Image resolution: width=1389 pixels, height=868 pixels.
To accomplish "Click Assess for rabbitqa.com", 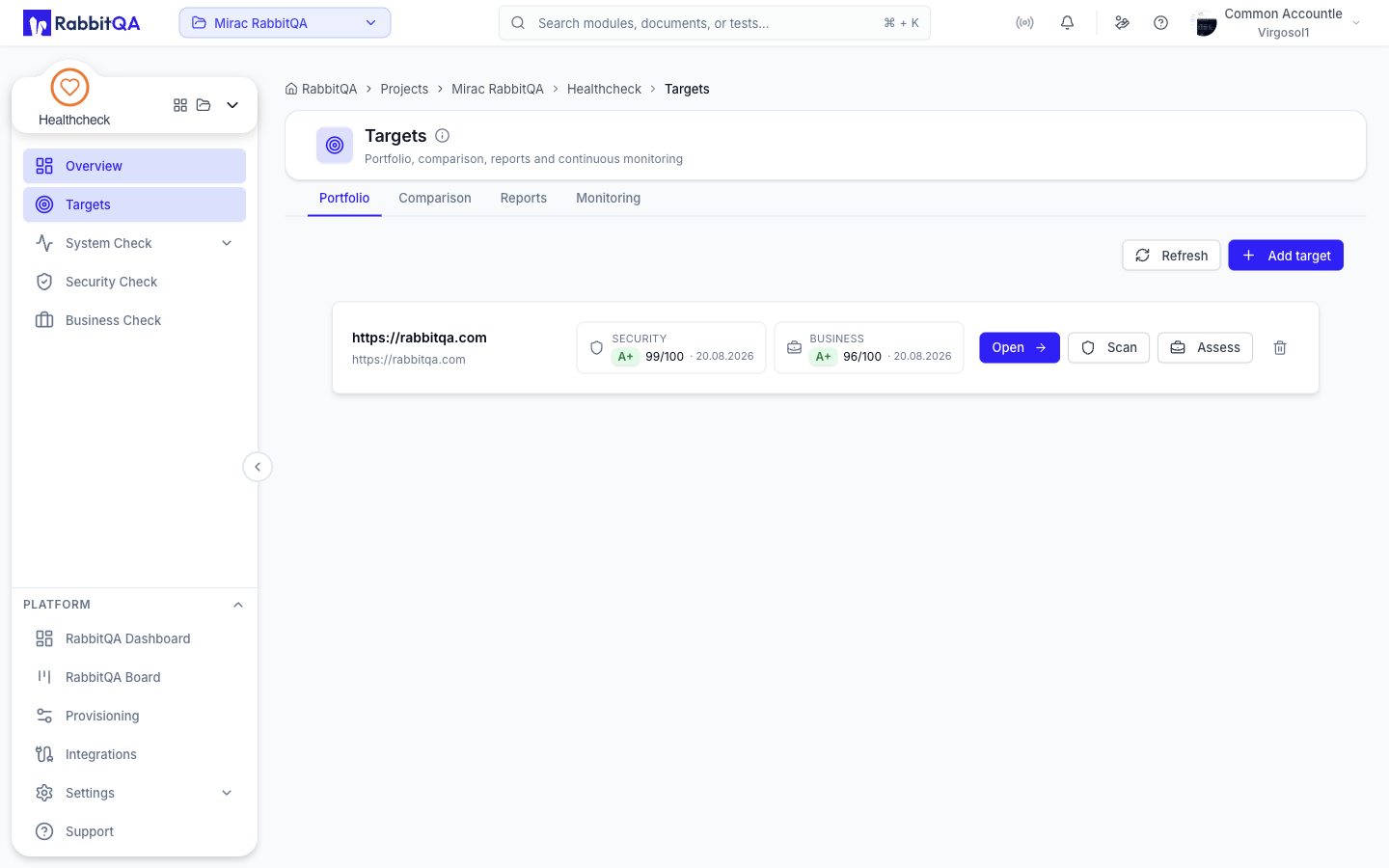I will point(1206,348).
